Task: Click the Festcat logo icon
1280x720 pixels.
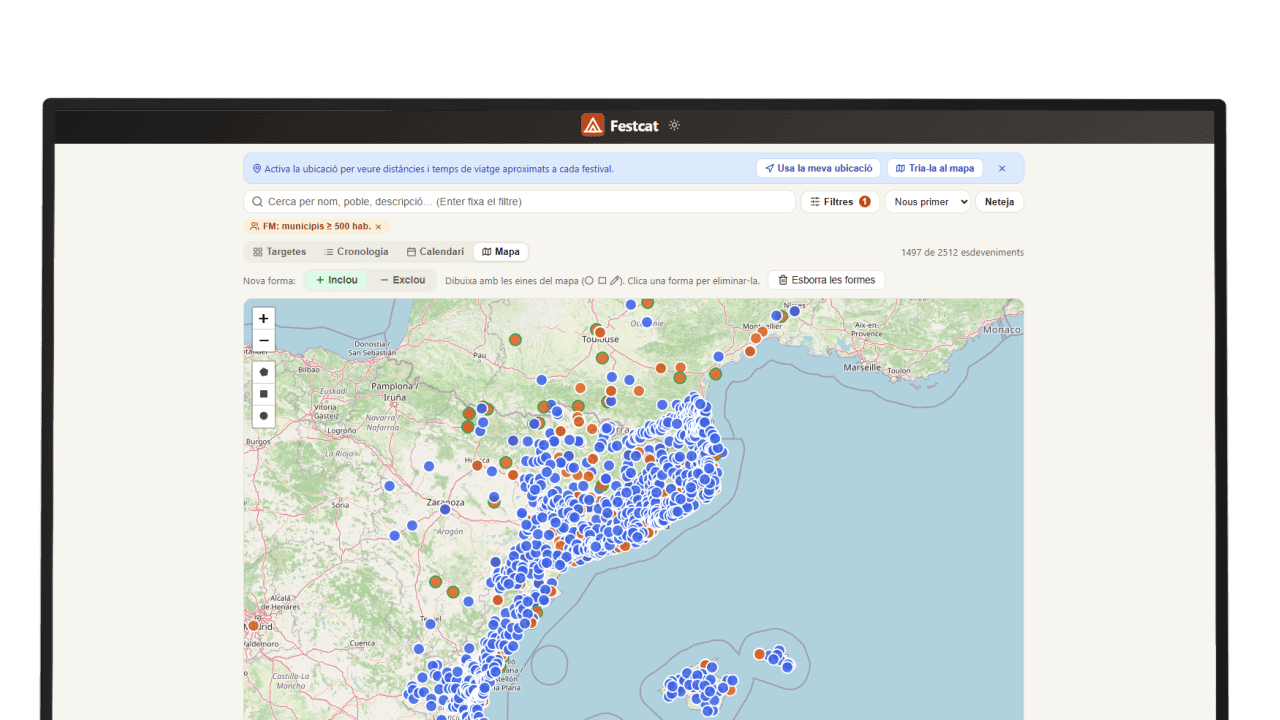Action: click(593, 125)
